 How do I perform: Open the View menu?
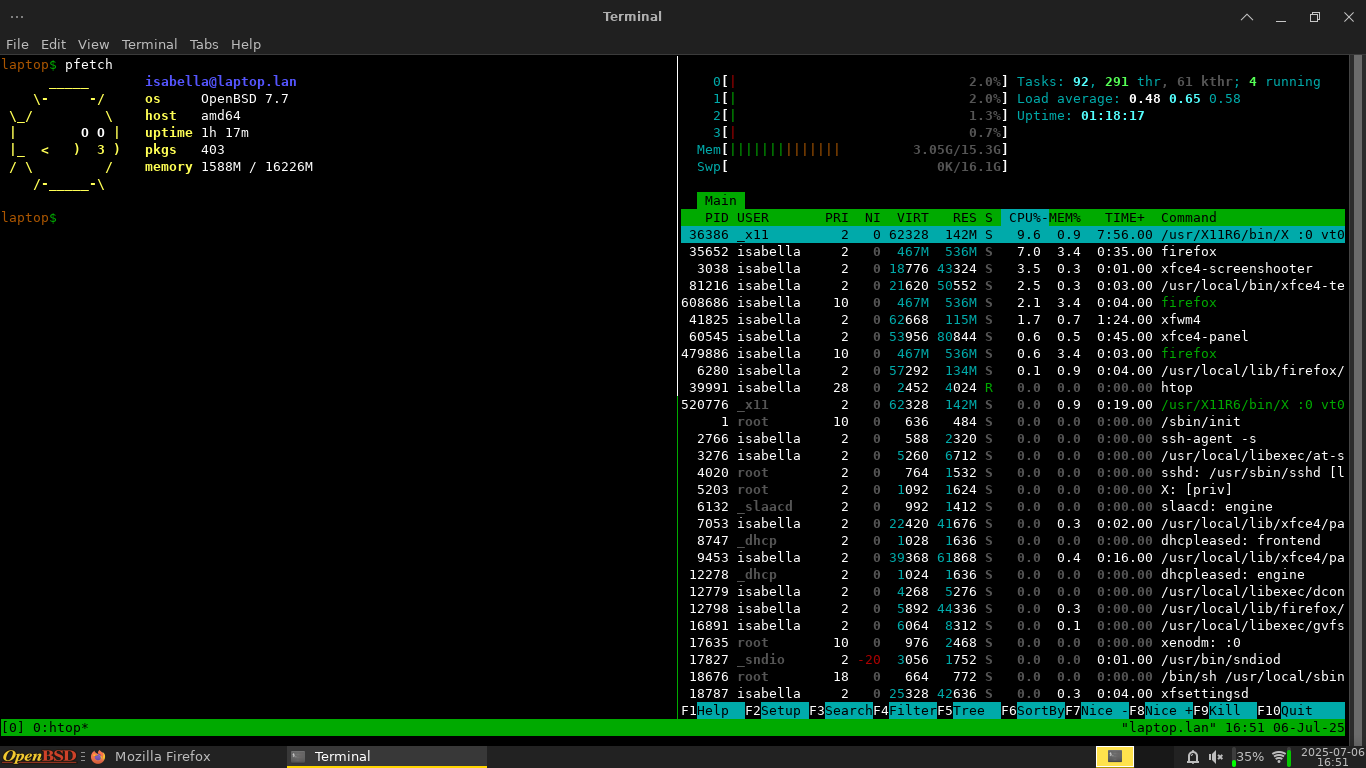coord(93,44)
